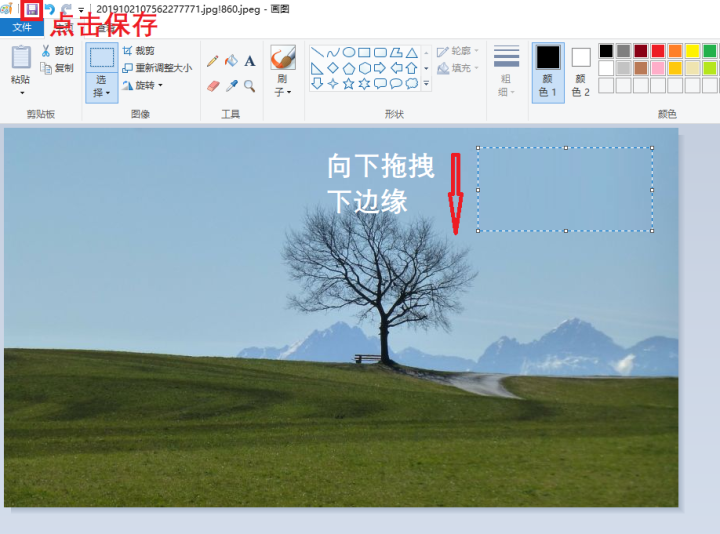Choose the Triangle shape
This screenshot has height=534, width=720.
[412, 52]
